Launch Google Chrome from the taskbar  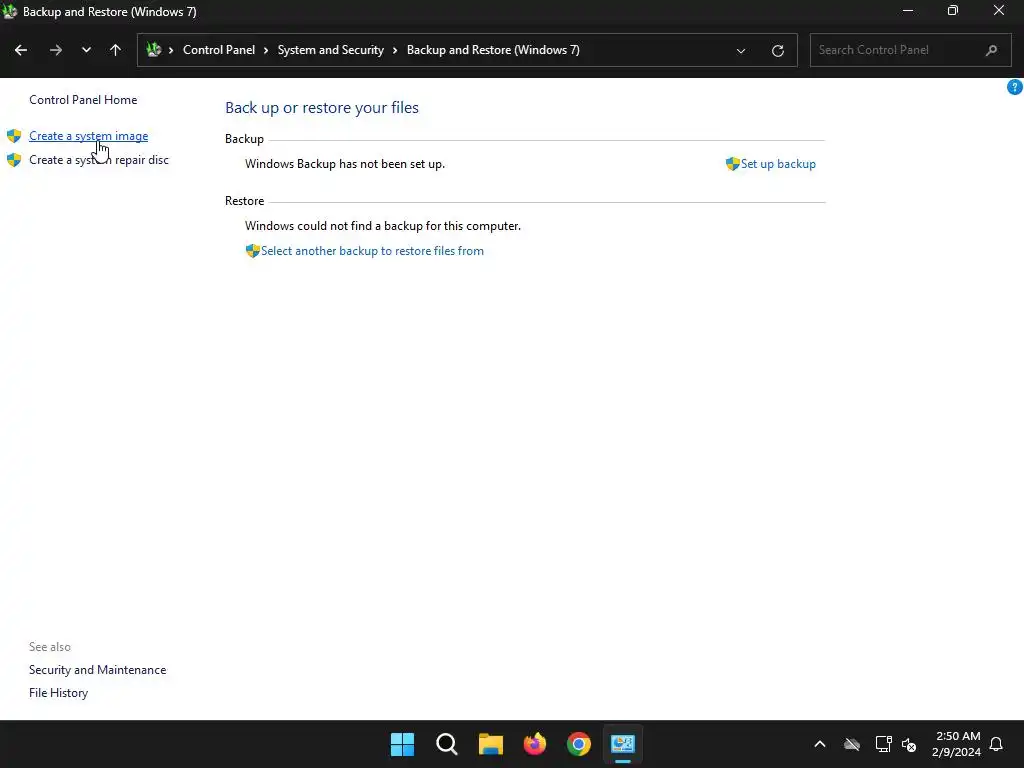coord(579,744)
